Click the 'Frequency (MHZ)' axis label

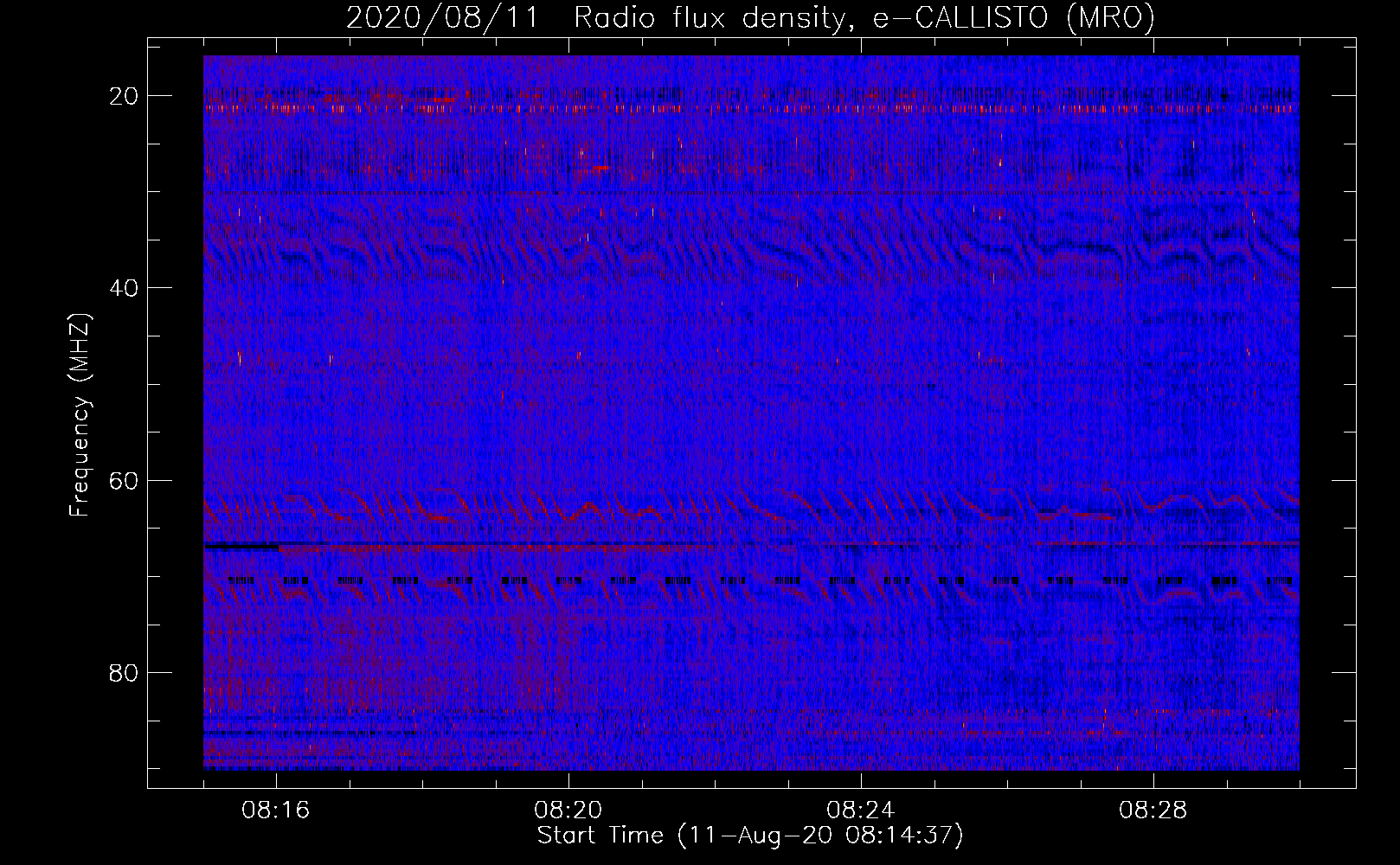pyautogui.click(x=80, y=415)
